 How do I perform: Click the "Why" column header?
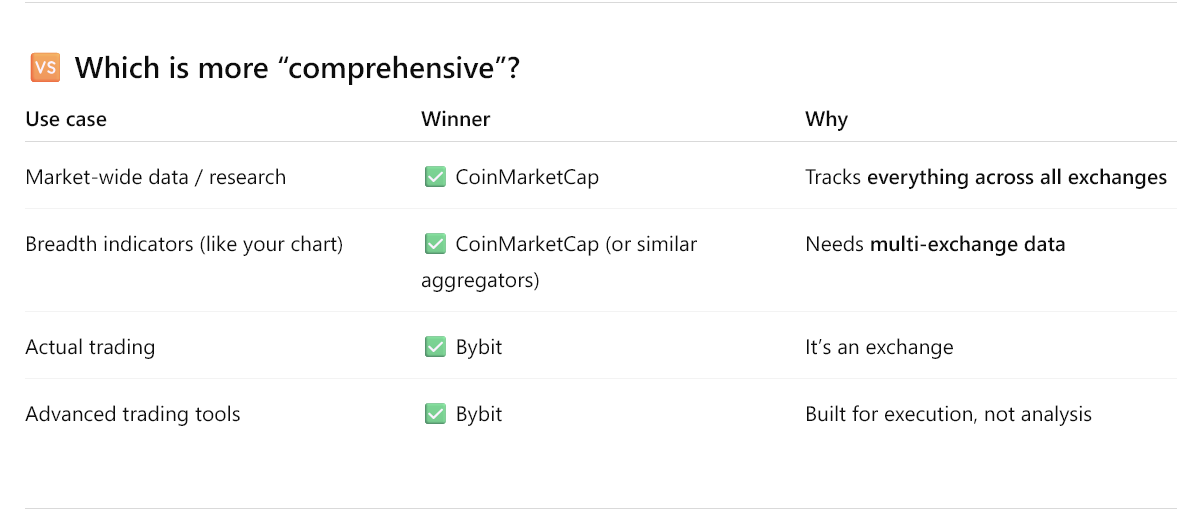point(827,120)
